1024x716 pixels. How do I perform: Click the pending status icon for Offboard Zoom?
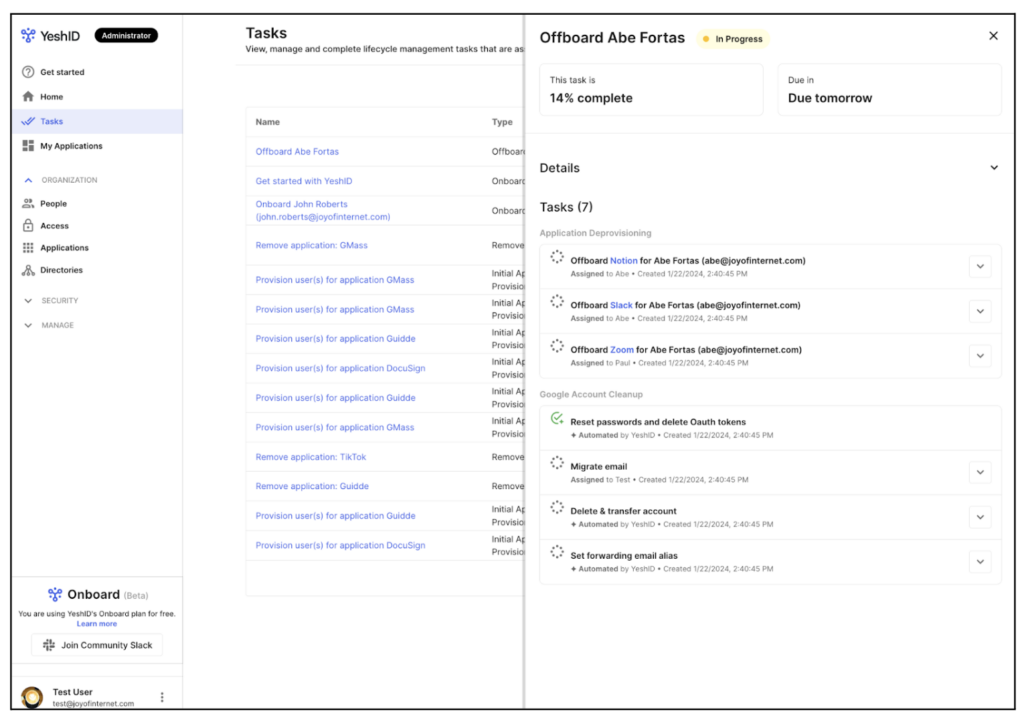[x=556, y=346]
